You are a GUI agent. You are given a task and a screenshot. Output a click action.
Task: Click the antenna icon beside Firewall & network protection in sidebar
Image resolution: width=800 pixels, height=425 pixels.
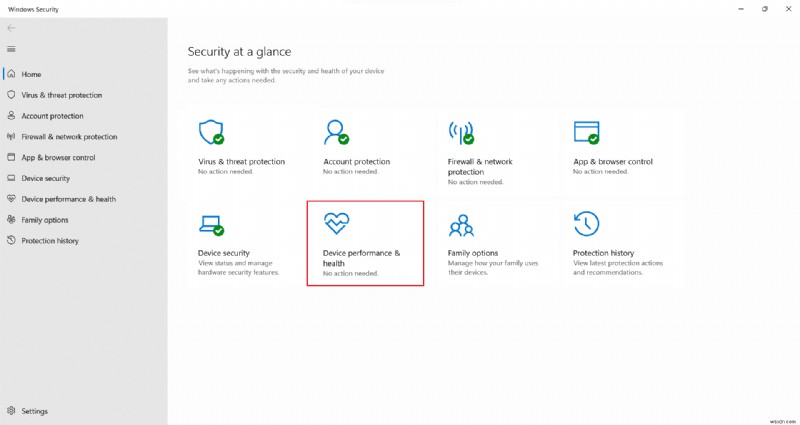pyautogui.click(x=11, y=137)
